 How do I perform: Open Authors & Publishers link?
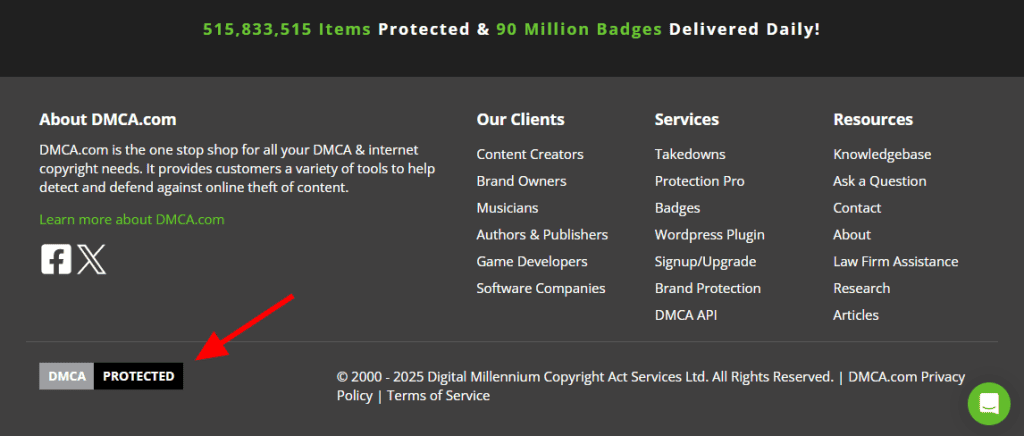[x=542, y=234]
